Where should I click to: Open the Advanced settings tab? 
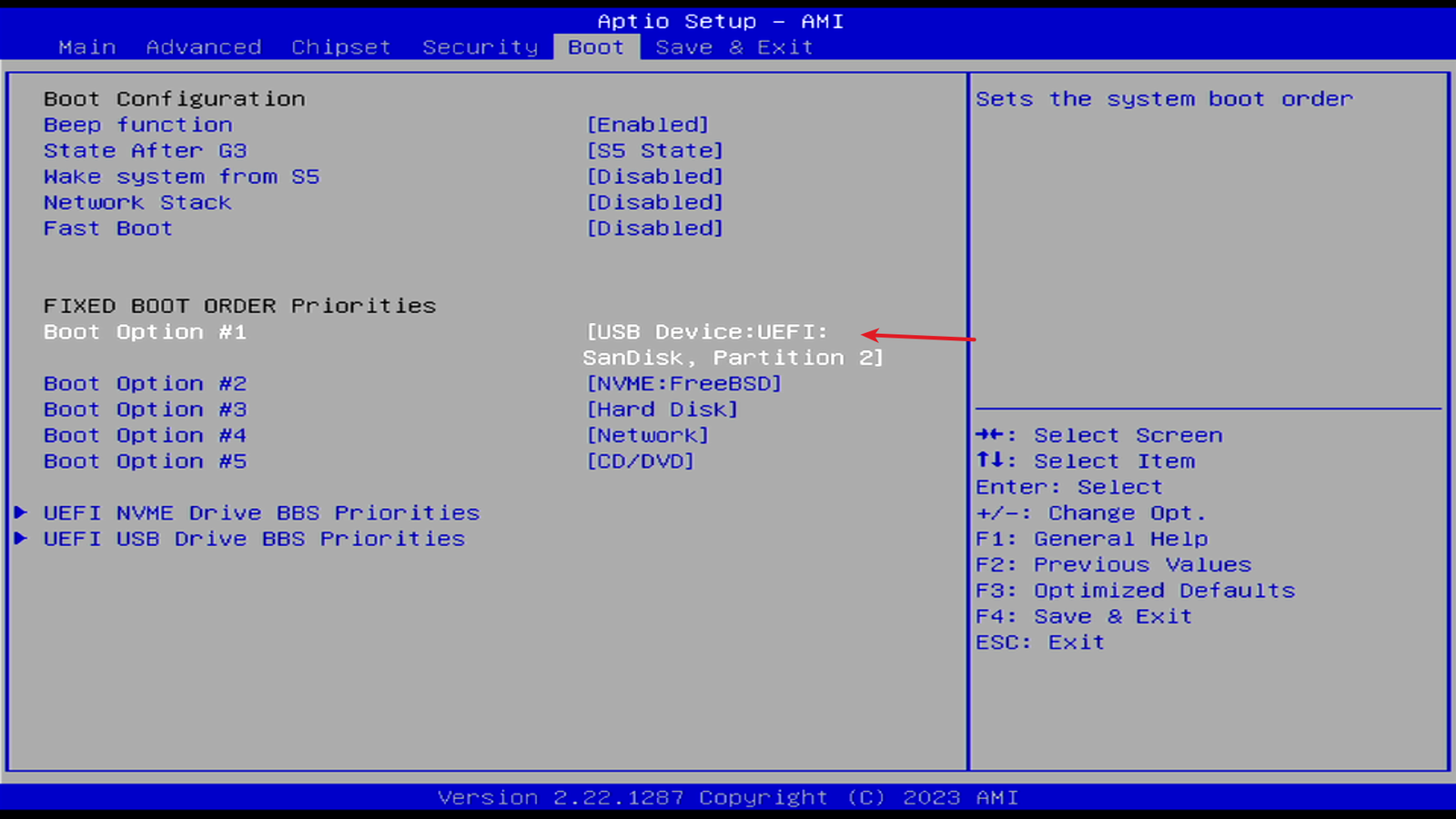point(203,47)
